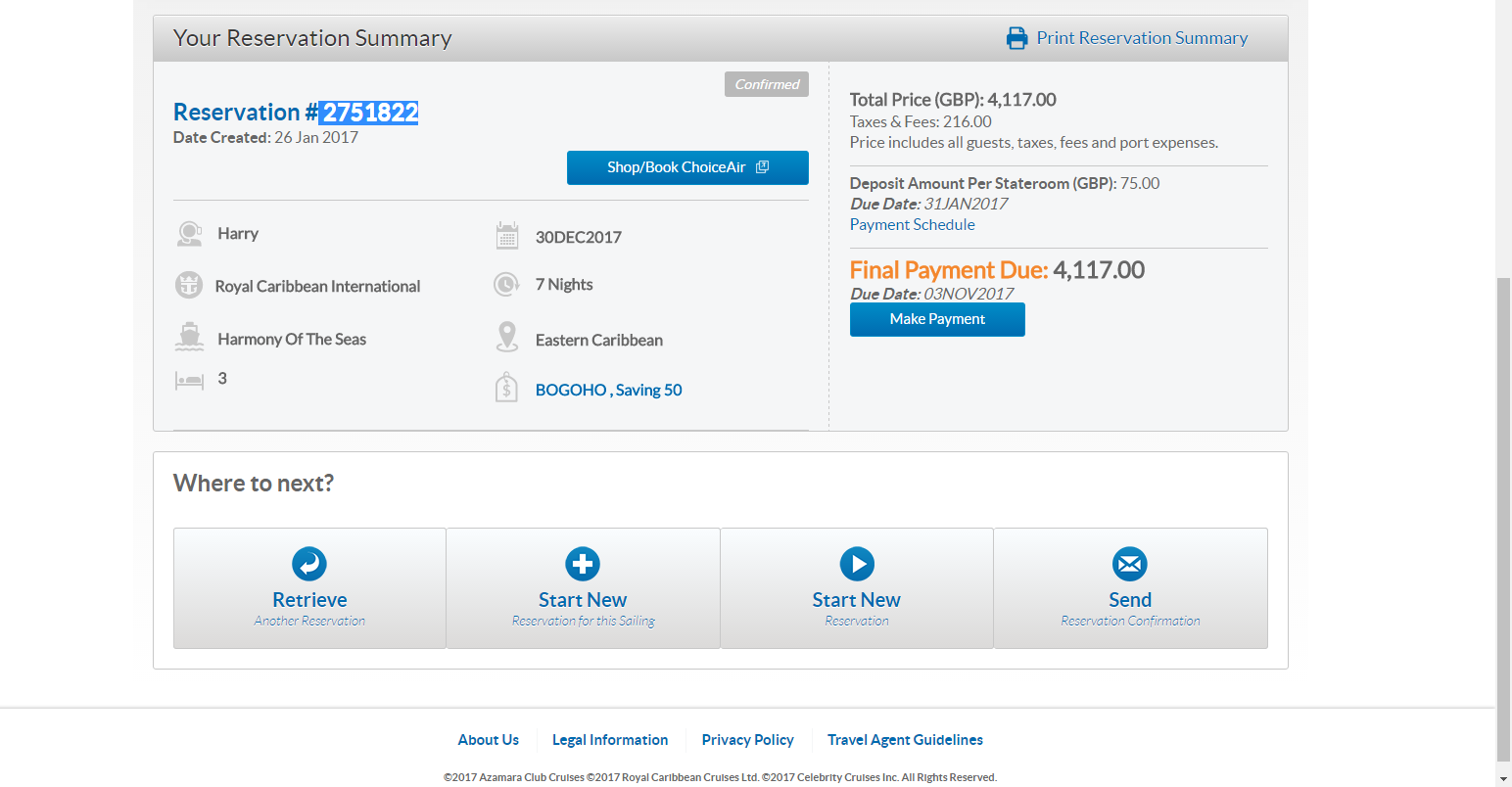Select Start New Reservation for this Sailing
Screen dimensions: 1512x787
tap(583, 588)
